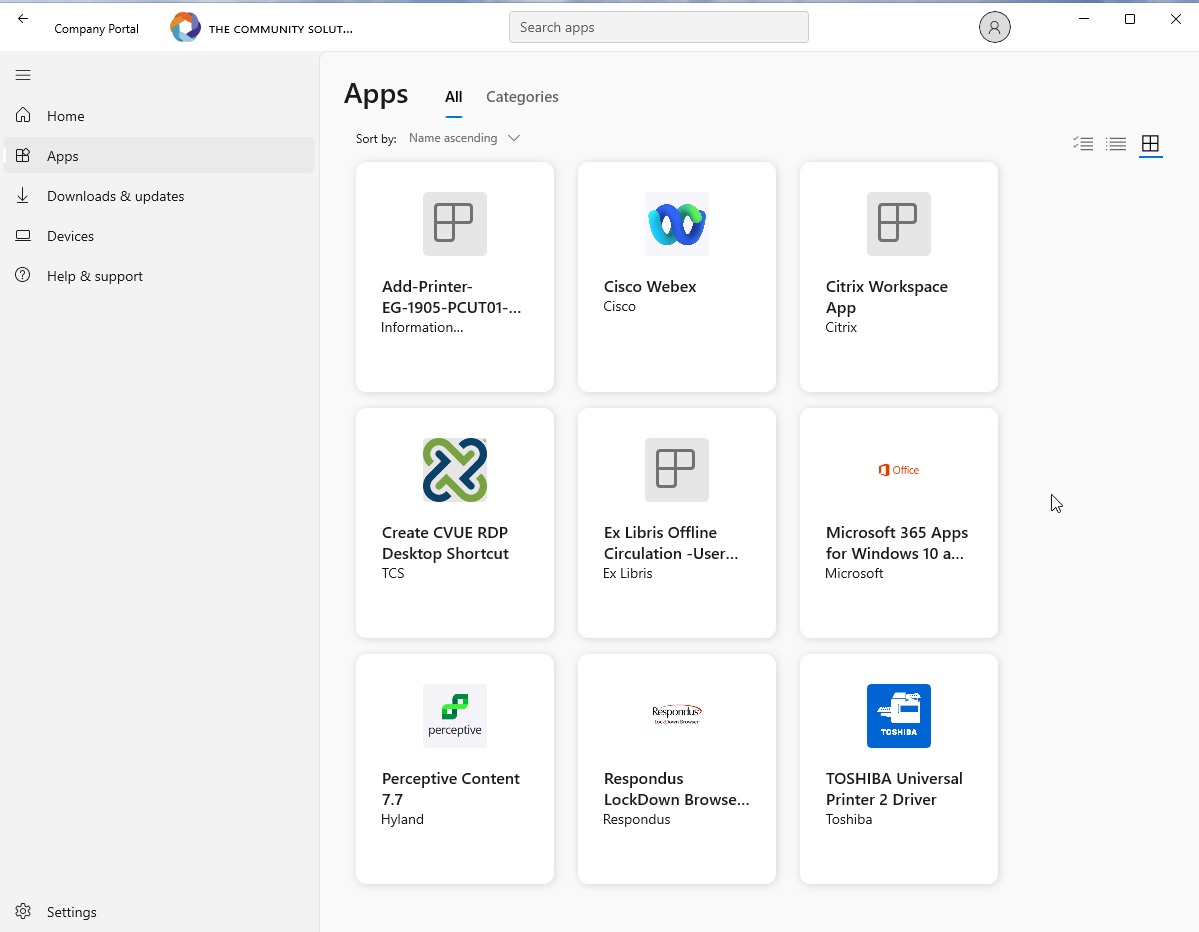Switch to tile grid view icon
1199x932 pixels.
(x=1150, y=144)
